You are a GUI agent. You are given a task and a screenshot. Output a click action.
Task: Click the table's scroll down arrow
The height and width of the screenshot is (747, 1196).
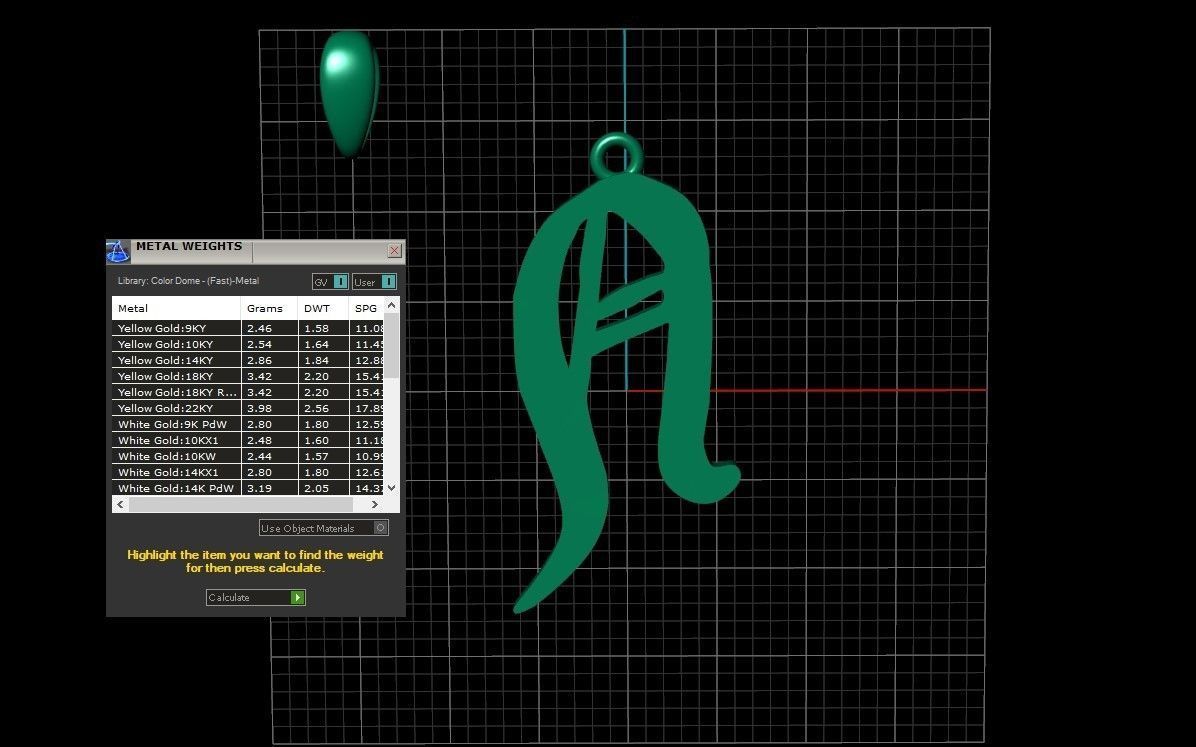point(391,488)
